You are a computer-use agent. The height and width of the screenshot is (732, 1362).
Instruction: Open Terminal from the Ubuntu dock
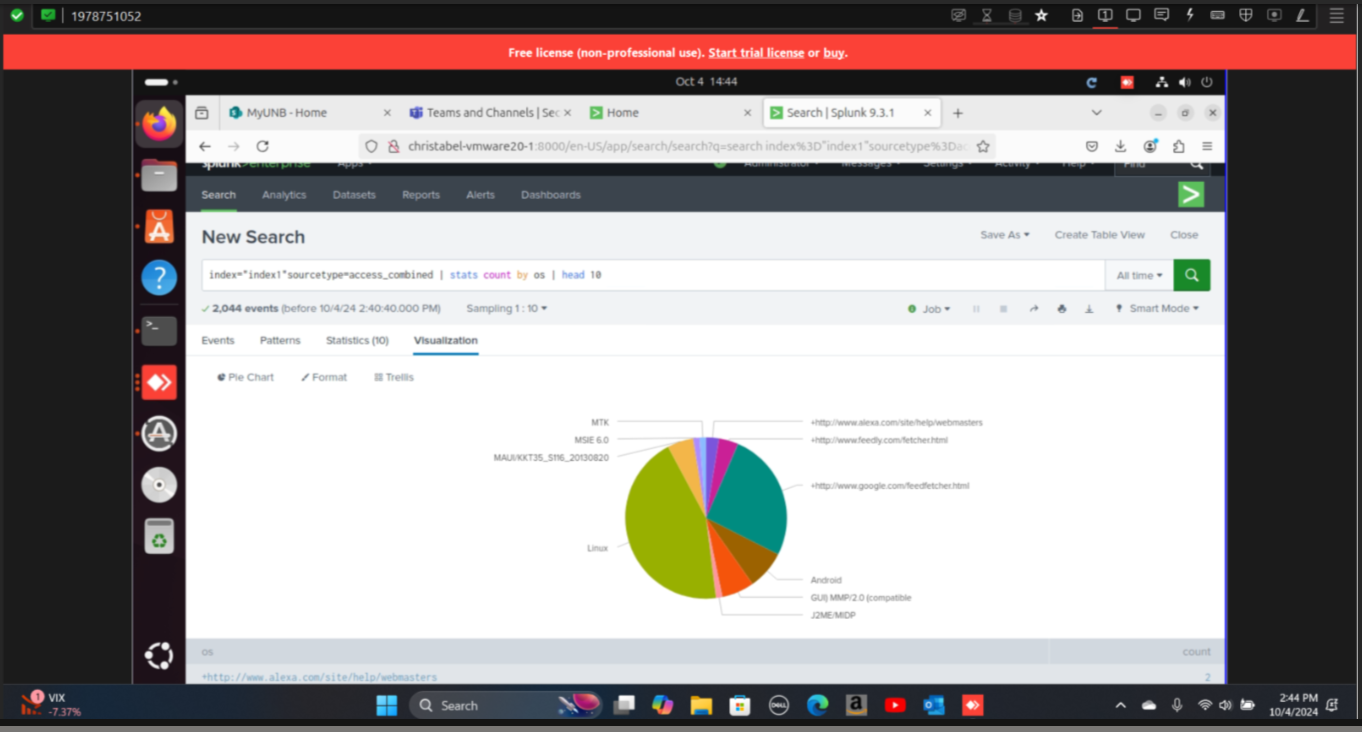pos(159,330)
